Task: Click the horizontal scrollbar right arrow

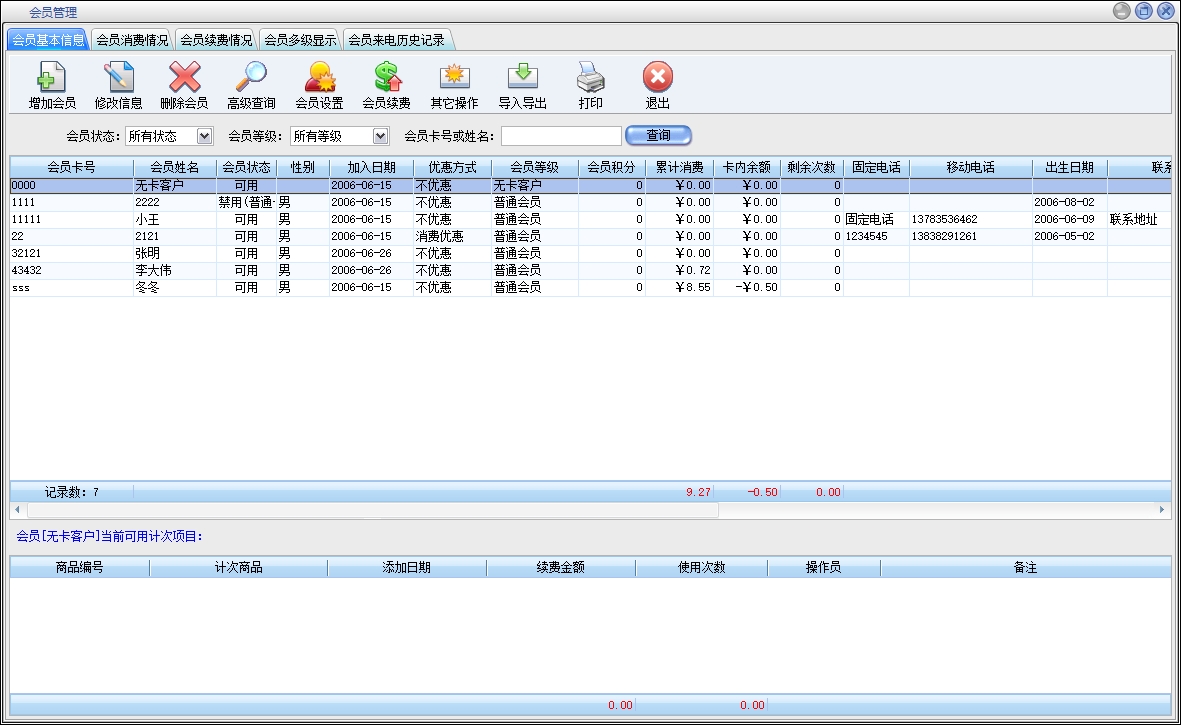Action: tap(1162, 510)
